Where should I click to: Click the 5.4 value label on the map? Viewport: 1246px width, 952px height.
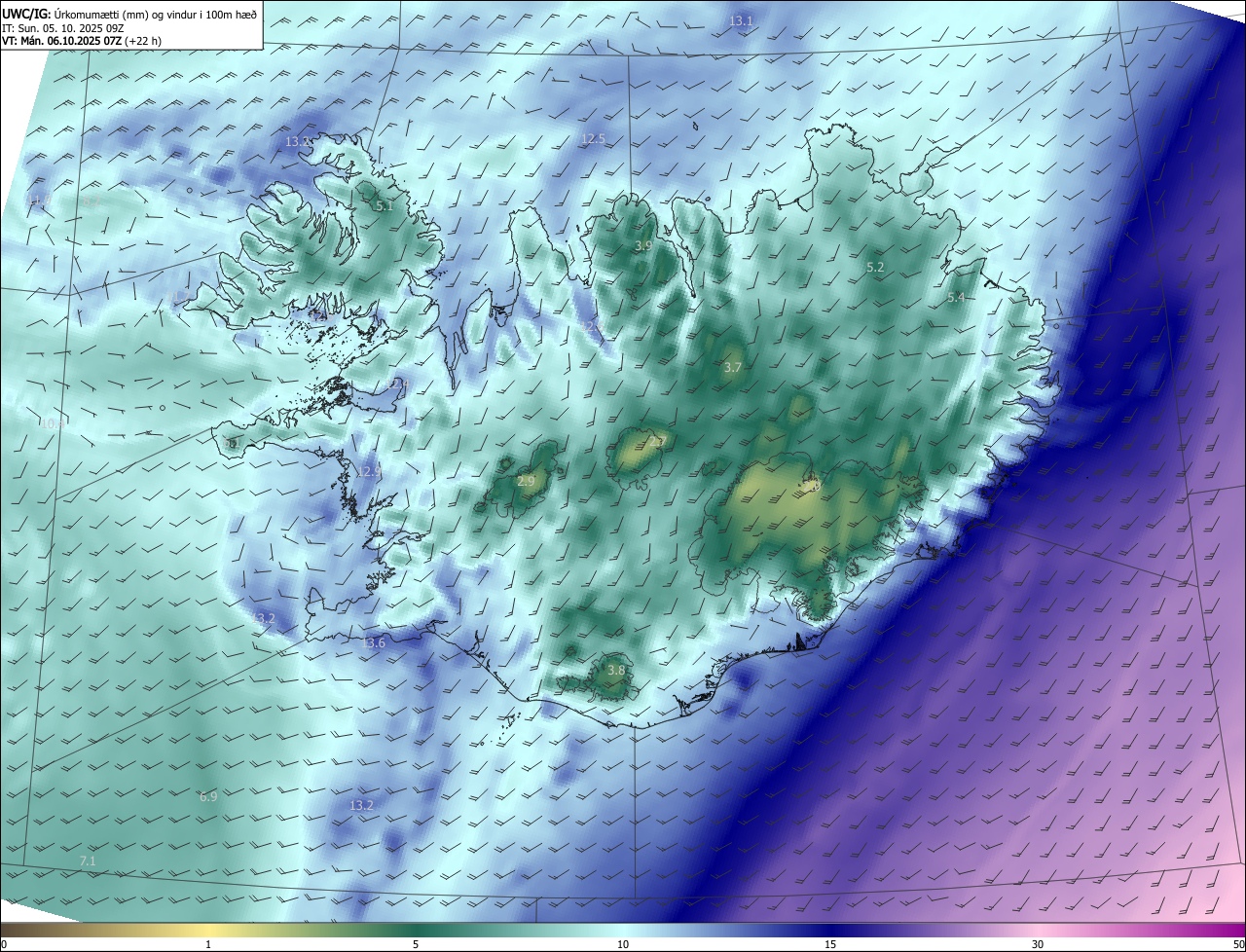(956, 297)
